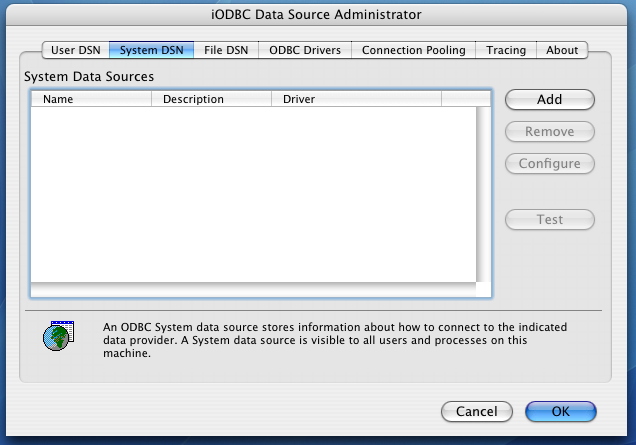Viewport: 636px width, 445px height.
Task: Open the File DSN tab
Action: click(x=226, y=50)
